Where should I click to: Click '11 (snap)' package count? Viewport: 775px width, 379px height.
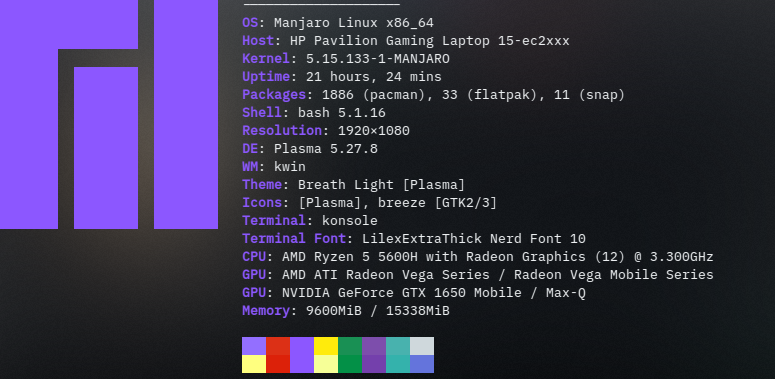pos(589,95)
